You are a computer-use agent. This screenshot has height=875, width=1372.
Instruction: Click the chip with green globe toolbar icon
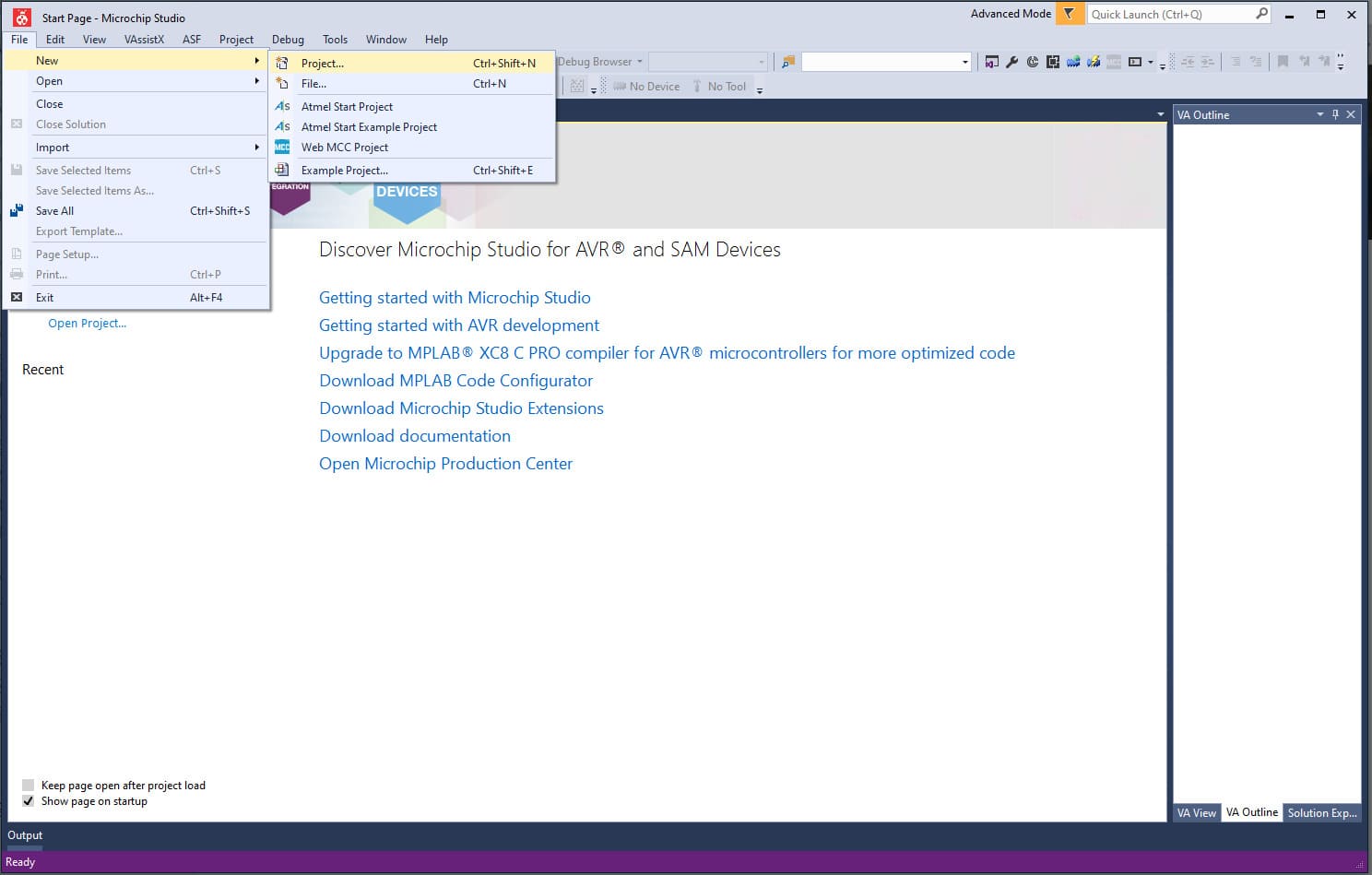pos(1073,62)
